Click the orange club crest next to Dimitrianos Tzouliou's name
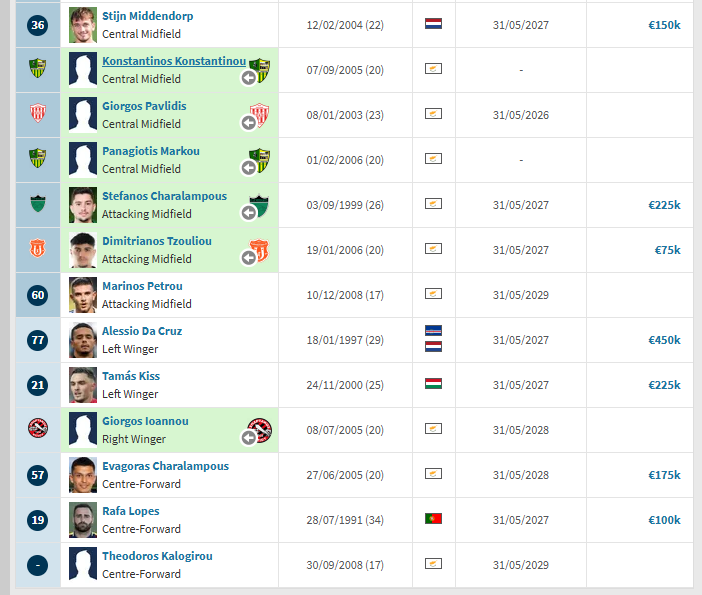This screenshot has height=595, width=702. [259, 250]
